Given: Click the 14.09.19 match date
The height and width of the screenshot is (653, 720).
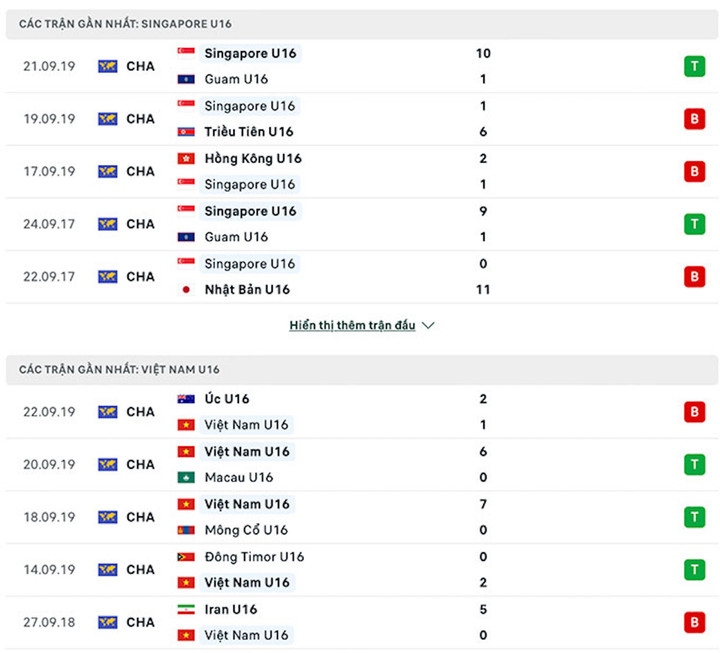Looking at the screenshot, I should (49, 570).
